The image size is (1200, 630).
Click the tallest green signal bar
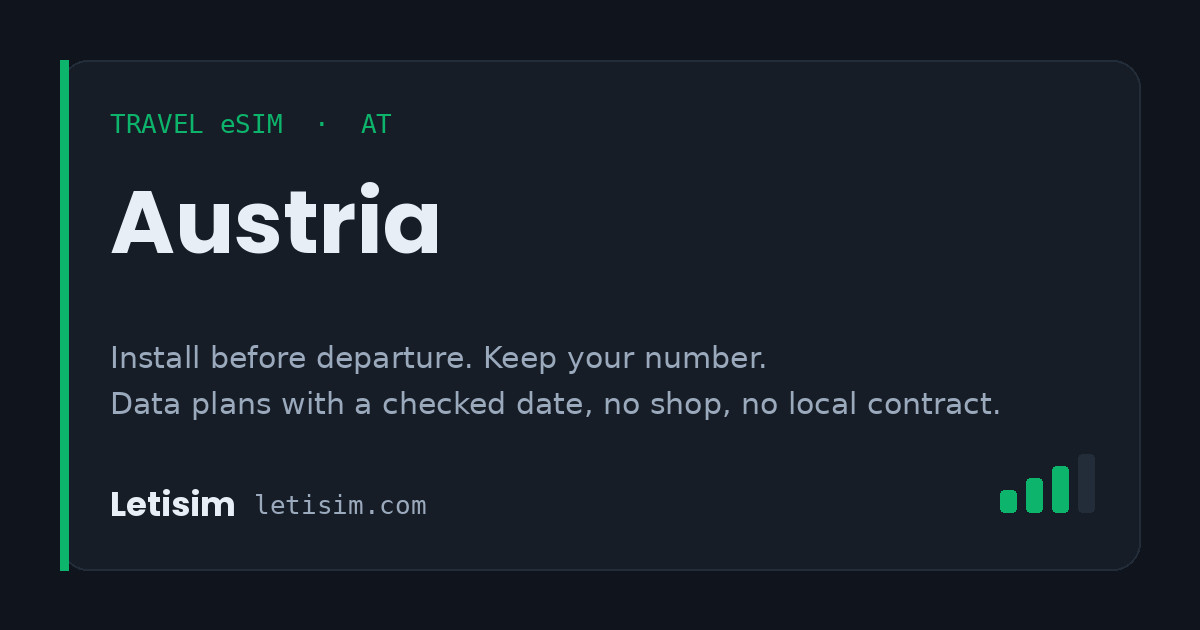(1060, 489)
